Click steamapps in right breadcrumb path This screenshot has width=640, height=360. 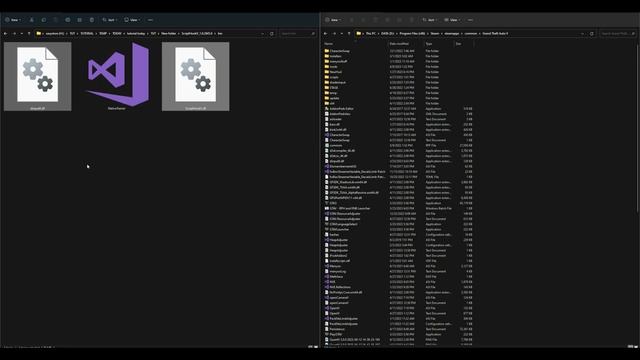(x=451, y=33)
